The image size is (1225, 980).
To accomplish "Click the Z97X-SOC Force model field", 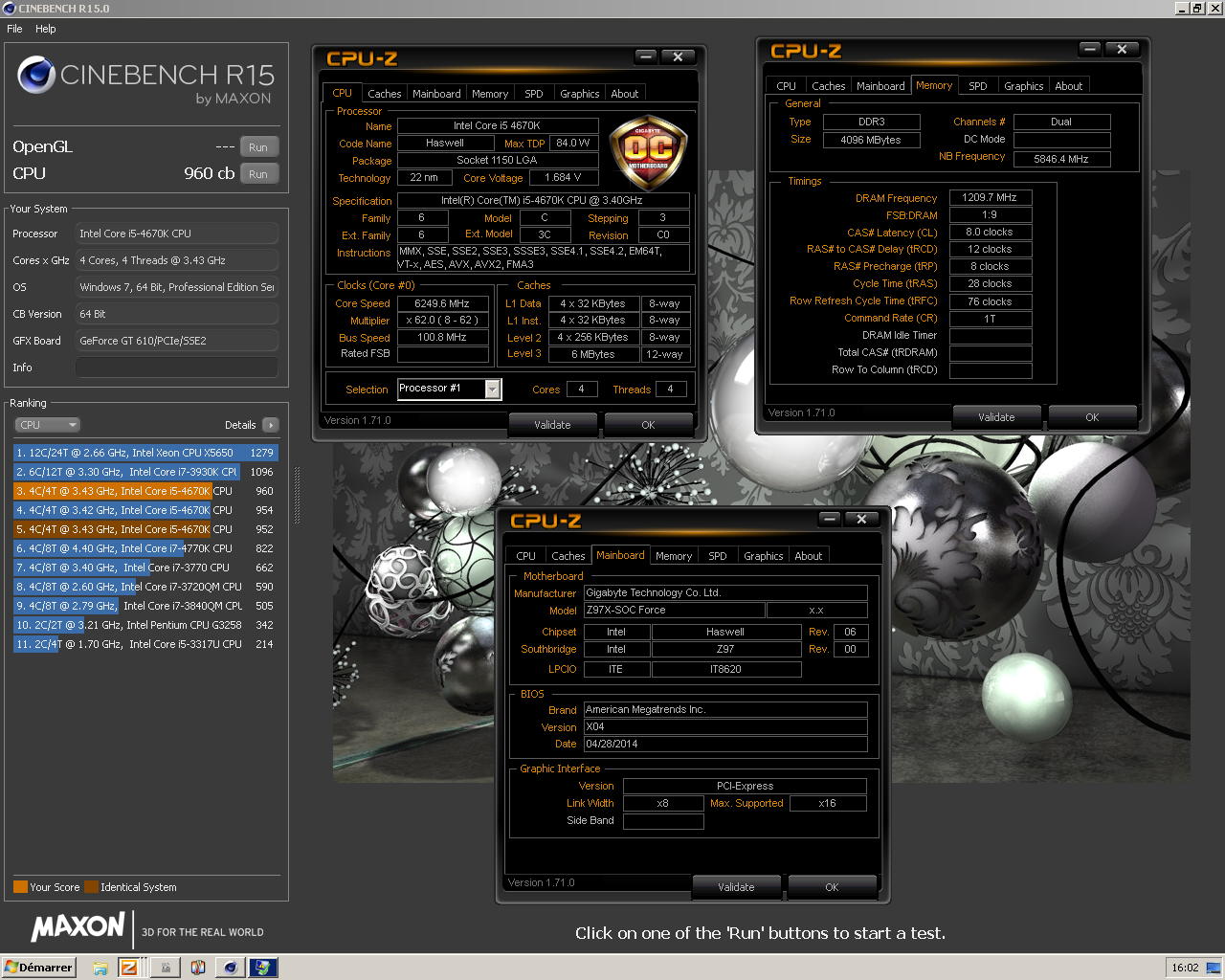I will (675, 610).
